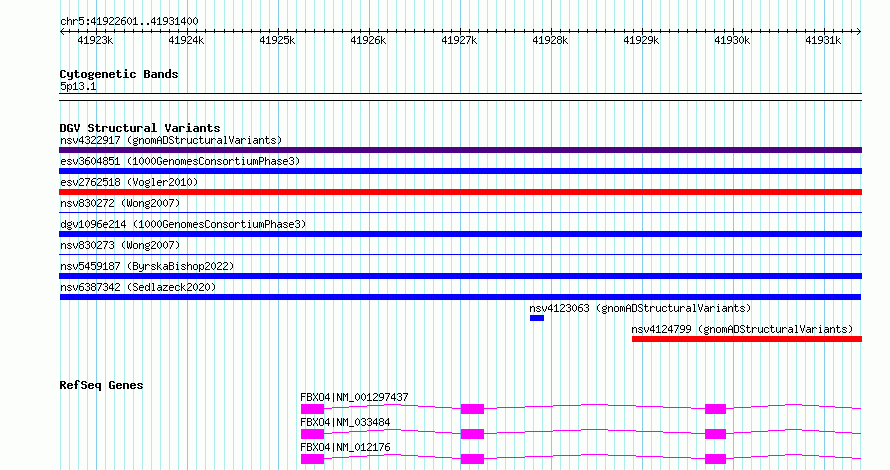890x470 pixels.
Task: Click the DGV Structural Variants track title
Action: [x=140, y=128]
